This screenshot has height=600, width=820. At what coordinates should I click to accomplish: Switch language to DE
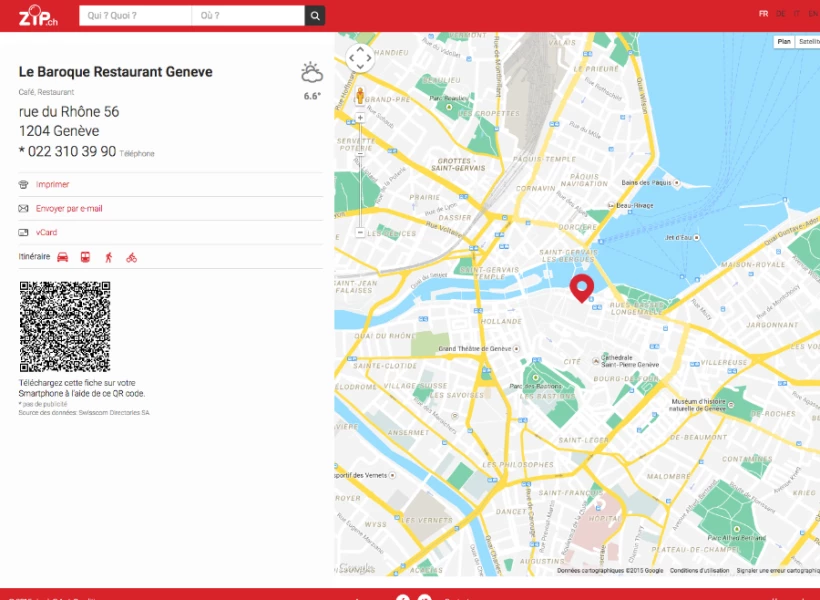point(780,14)
